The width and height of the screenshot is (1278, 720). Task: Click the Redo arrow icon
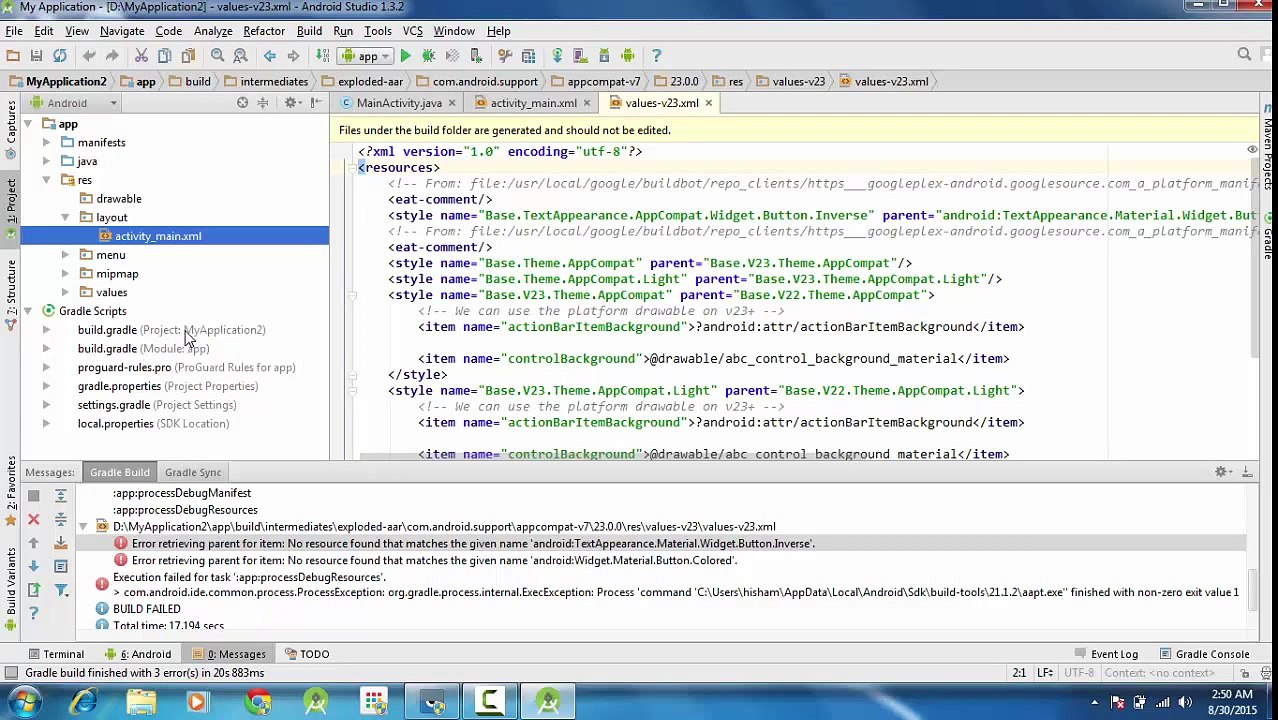coord(112,56)
